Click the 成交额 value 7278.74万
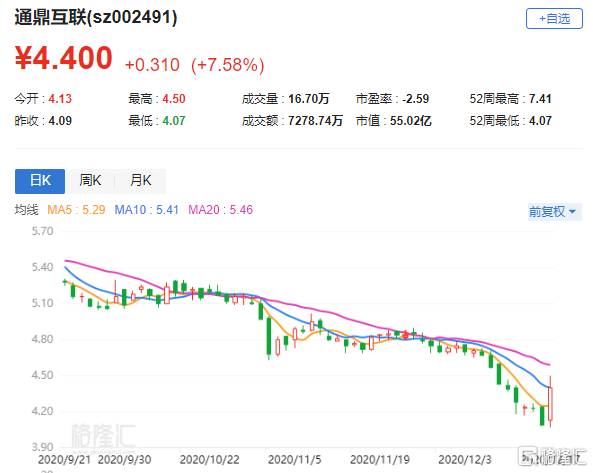Image resolution: width=593 pixels, height=473 pixels. click(x=315, y=121)
